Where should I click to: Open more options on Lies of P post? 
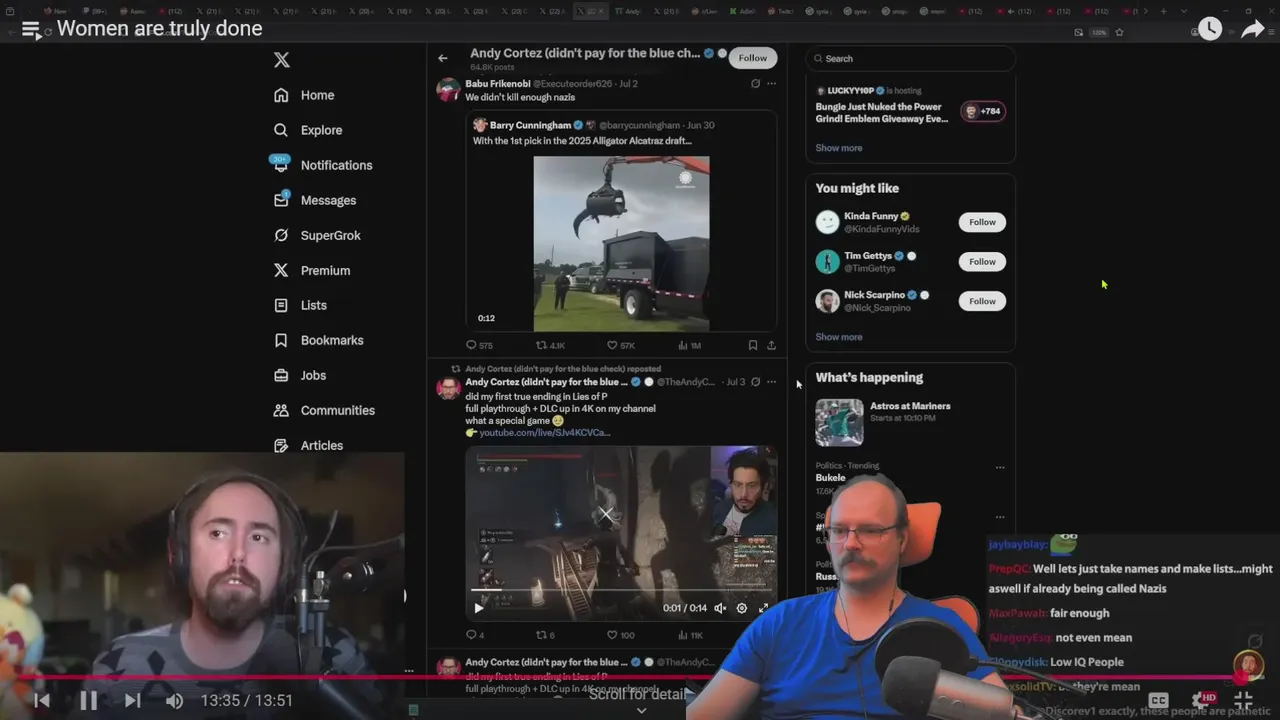(x=771, y=382)
